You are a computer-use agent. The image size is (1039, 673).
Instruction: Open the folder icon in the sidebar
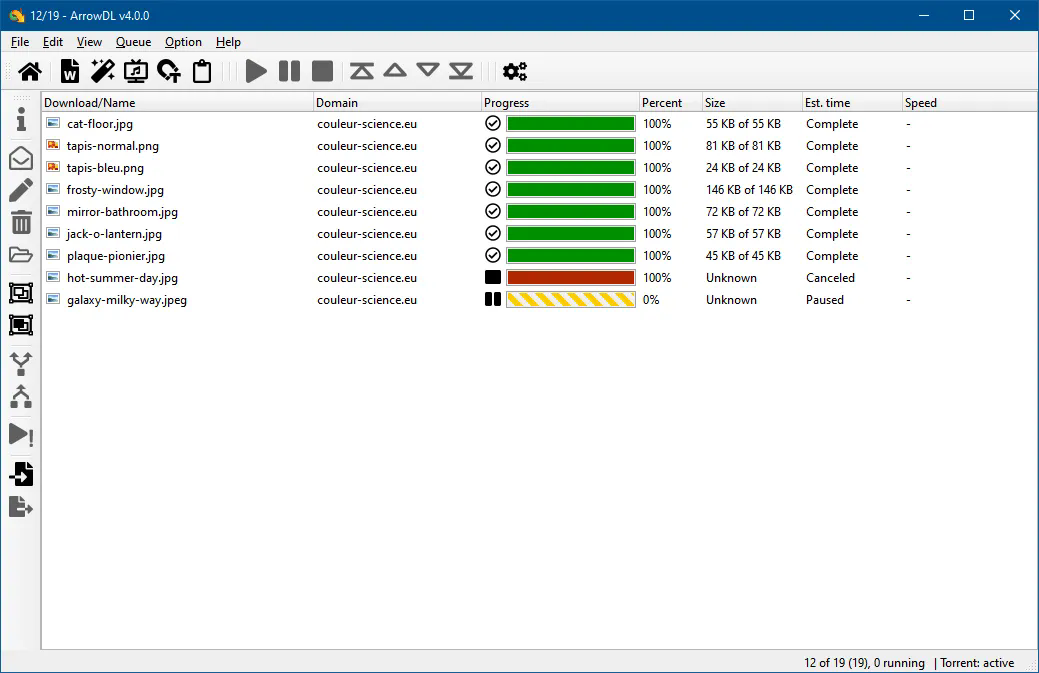click(21, 255)
